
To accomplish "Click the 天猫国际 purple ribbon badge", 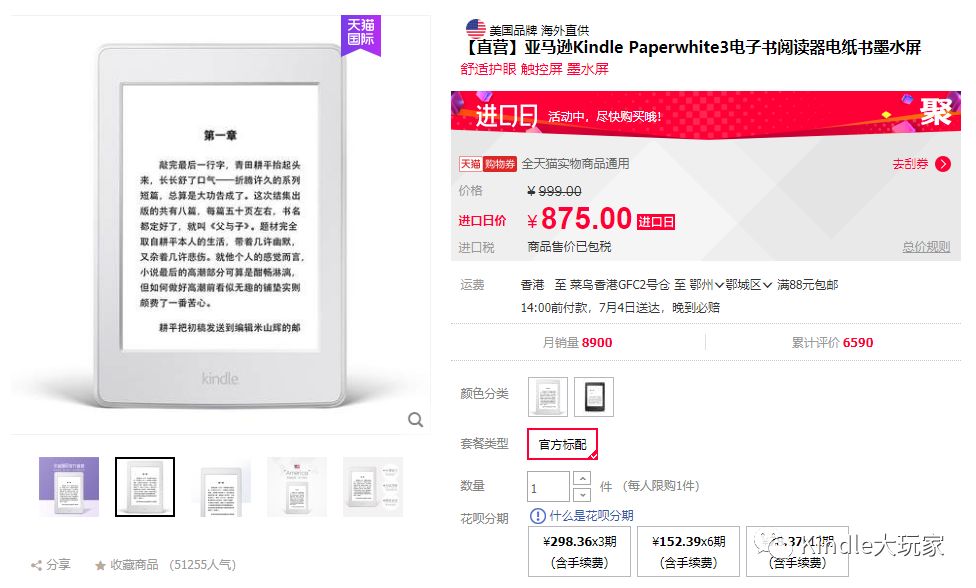I will point(360,35).
